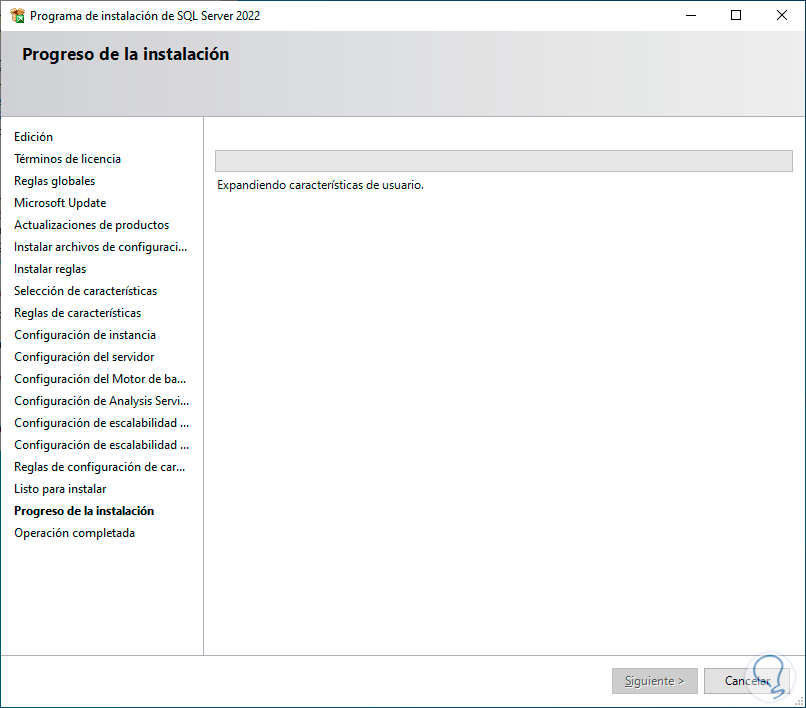Select Operación completada step

tap(75, 533)
